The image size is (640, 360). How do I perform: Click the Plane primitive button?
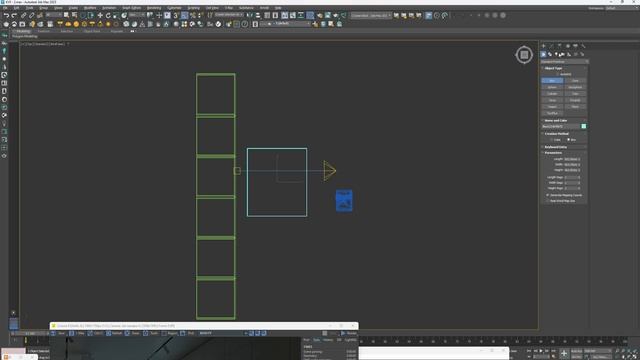click(576, 107)
